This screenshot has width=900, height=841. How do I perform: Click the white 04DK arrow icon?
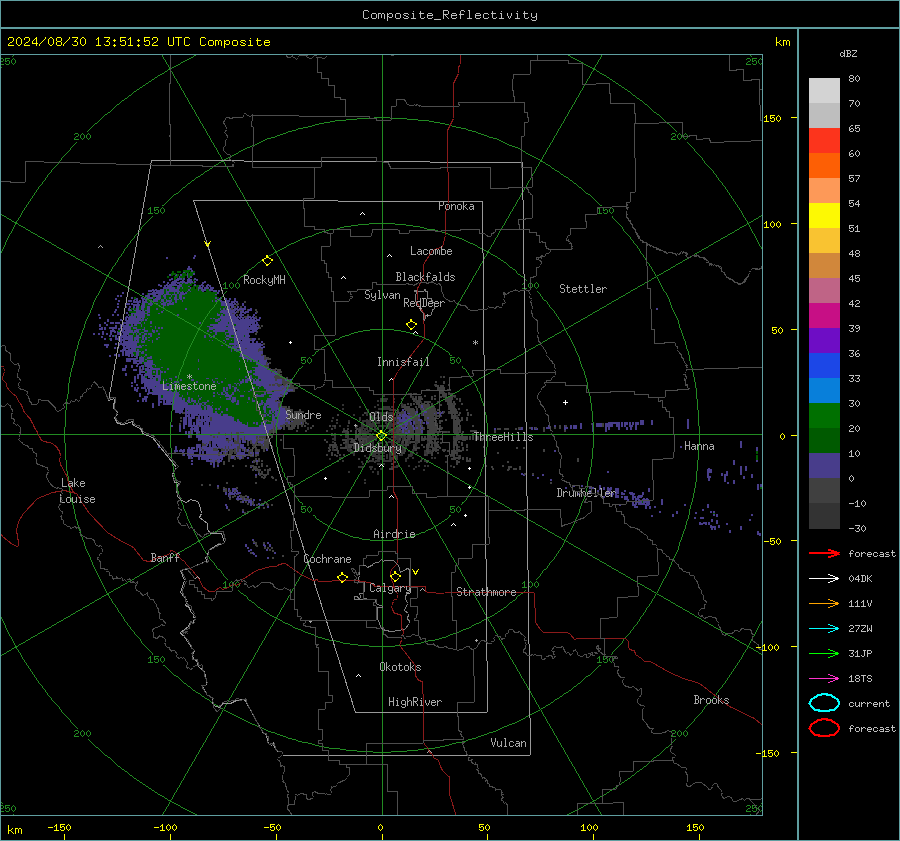(x=824, y=579)
